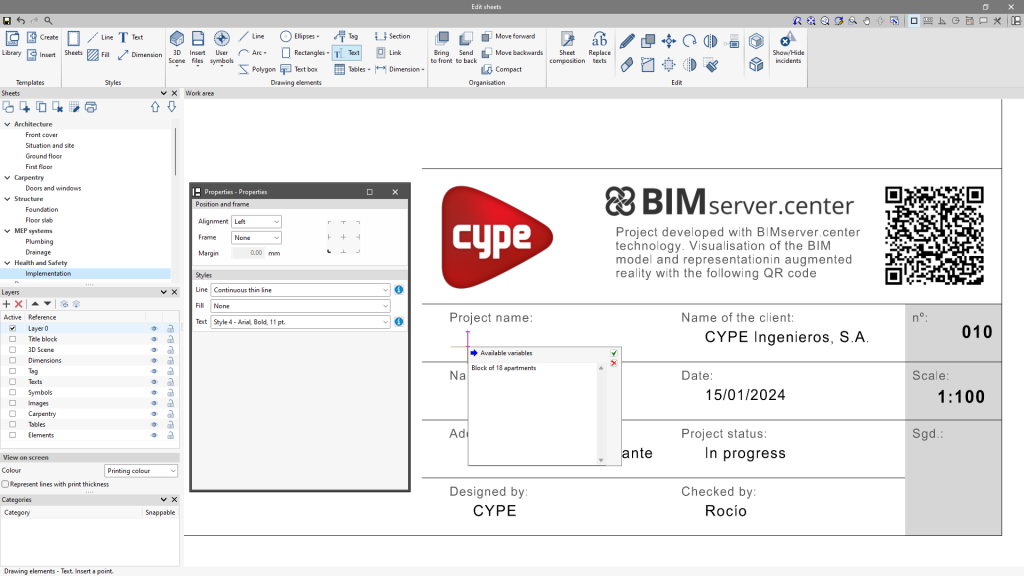Collapse the Architecture tree section
The image size is (1024, 576).
coord(7,123)
